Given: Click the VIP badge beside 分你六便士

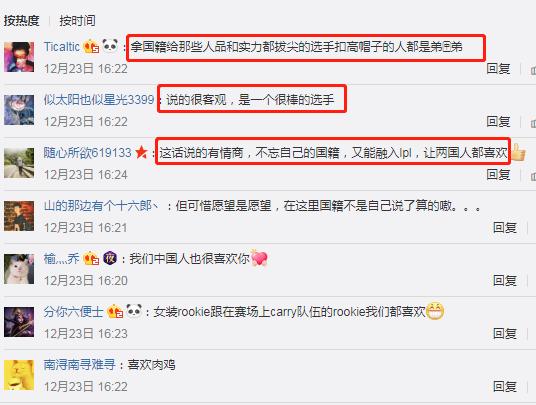Looking at the screenshot, I should click(x=115, y=311).
